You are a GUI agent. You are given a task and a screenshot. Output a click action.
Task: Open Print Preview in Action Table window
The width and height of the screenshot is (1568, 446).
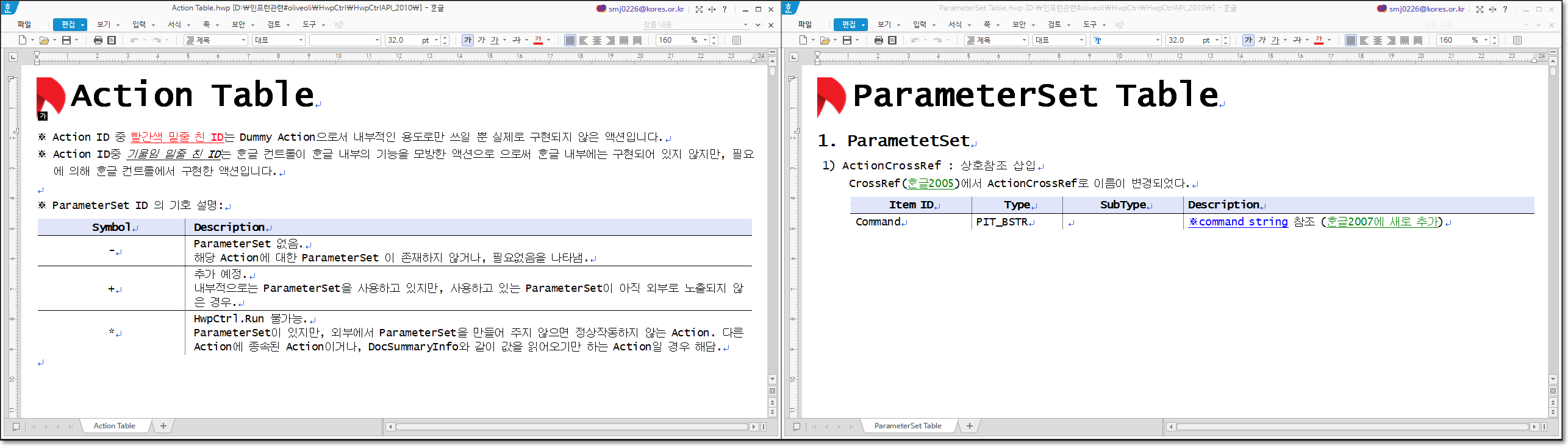[112, 40]
